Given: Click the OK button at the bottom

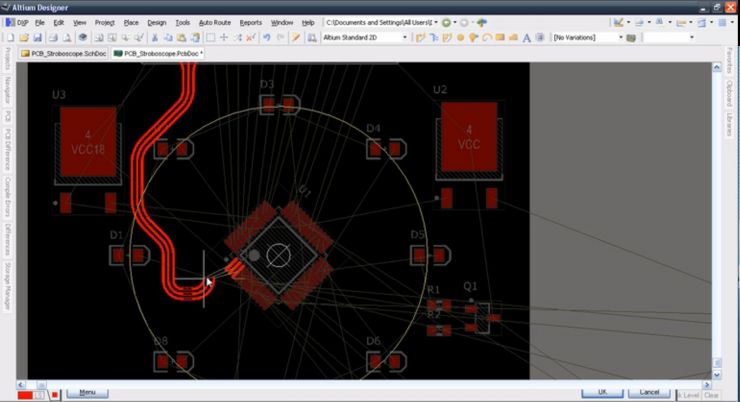Looking at the screenshot, I should coord(602,393).
